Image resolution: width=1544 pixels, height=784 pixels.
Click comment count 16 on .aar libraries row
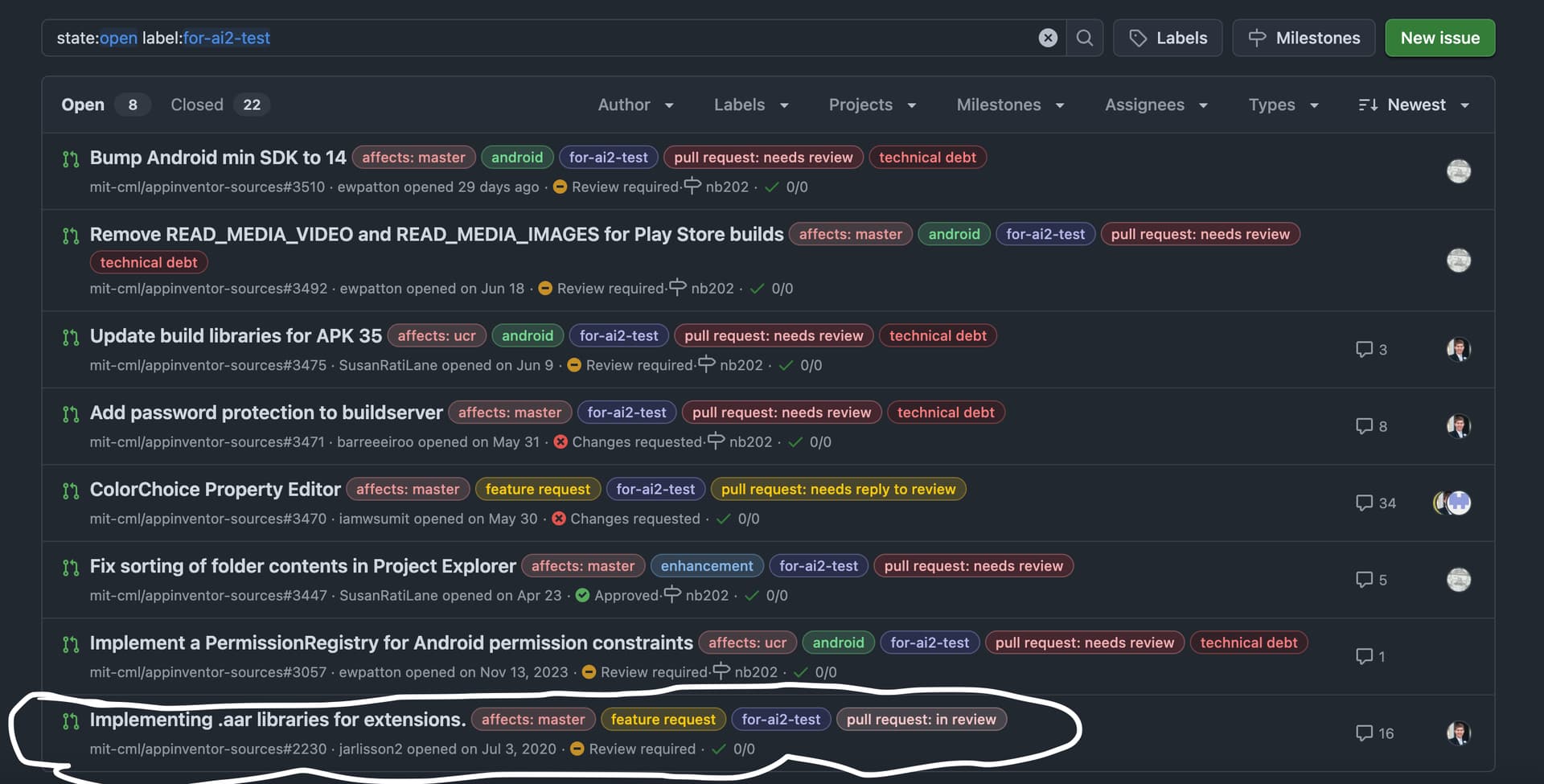coord(1375,733)
